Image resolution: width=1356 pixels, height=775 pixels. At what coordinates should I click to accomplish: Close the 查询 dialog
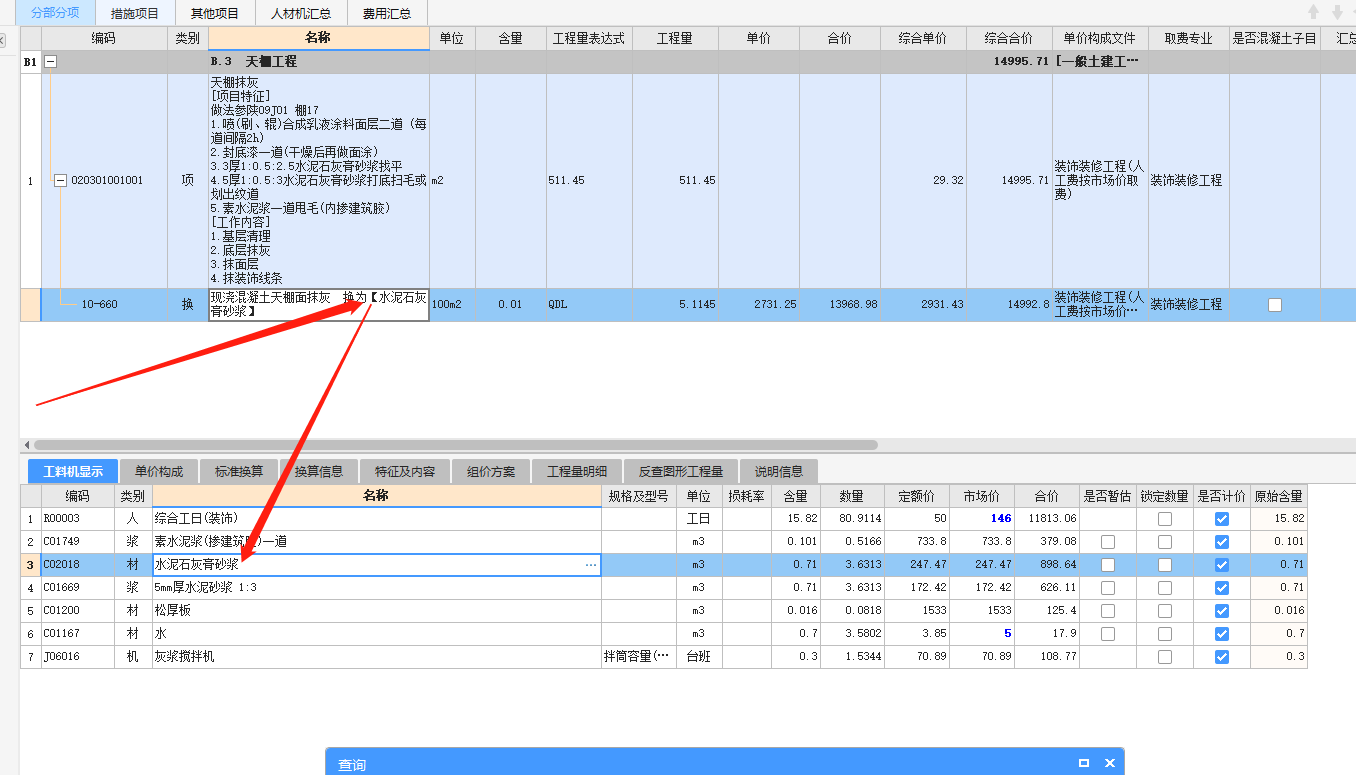click(1109, 763)
